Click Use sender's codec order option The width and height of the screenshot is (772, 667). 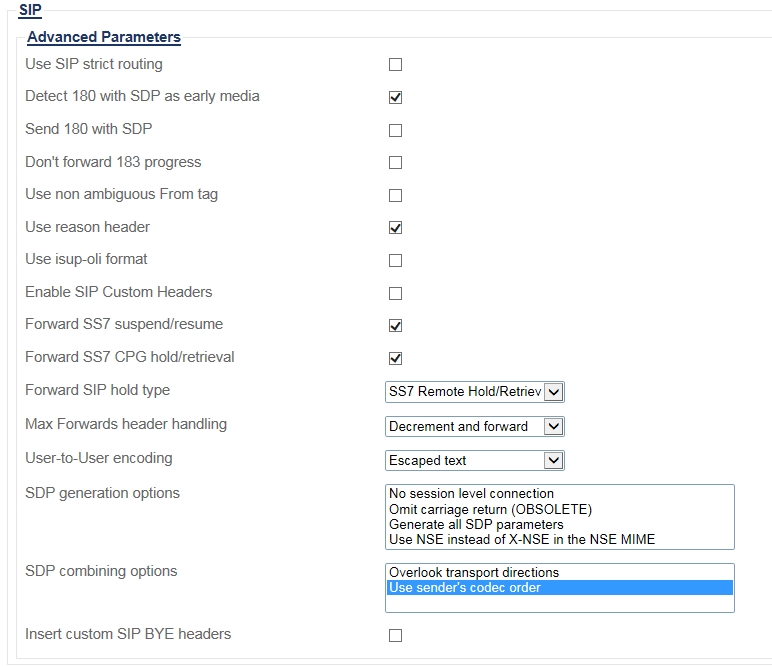(465, 587)
